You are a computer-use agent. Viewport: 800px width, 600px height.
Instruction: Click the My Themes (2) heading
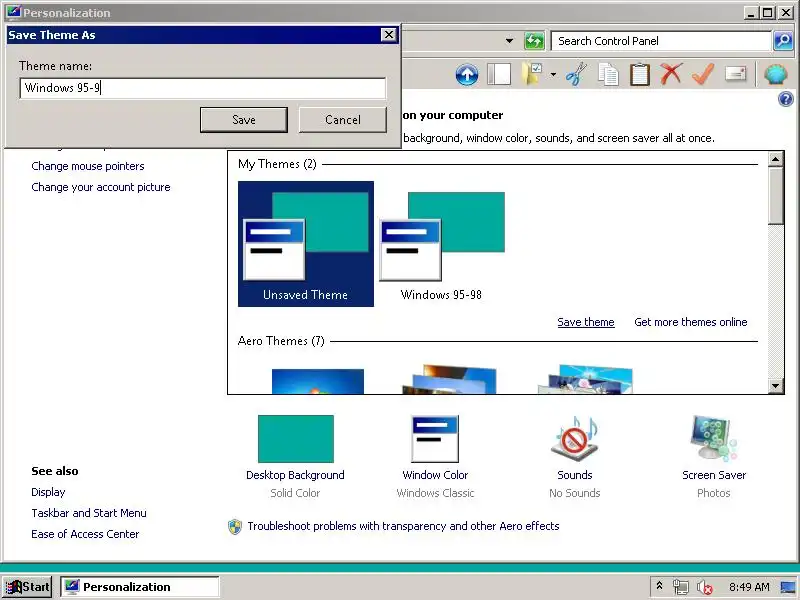pos(277,164)
